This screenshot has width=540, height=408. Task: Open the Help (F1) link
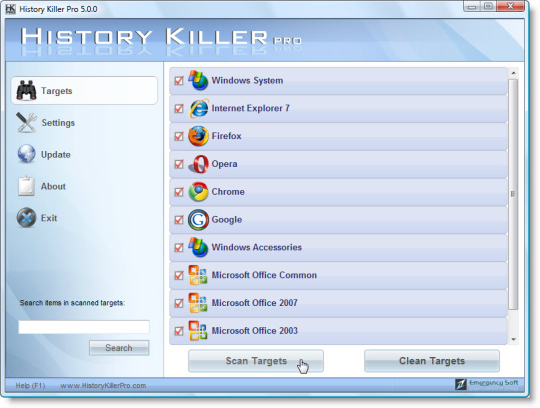pyautogui.click(x=30, y=386)
